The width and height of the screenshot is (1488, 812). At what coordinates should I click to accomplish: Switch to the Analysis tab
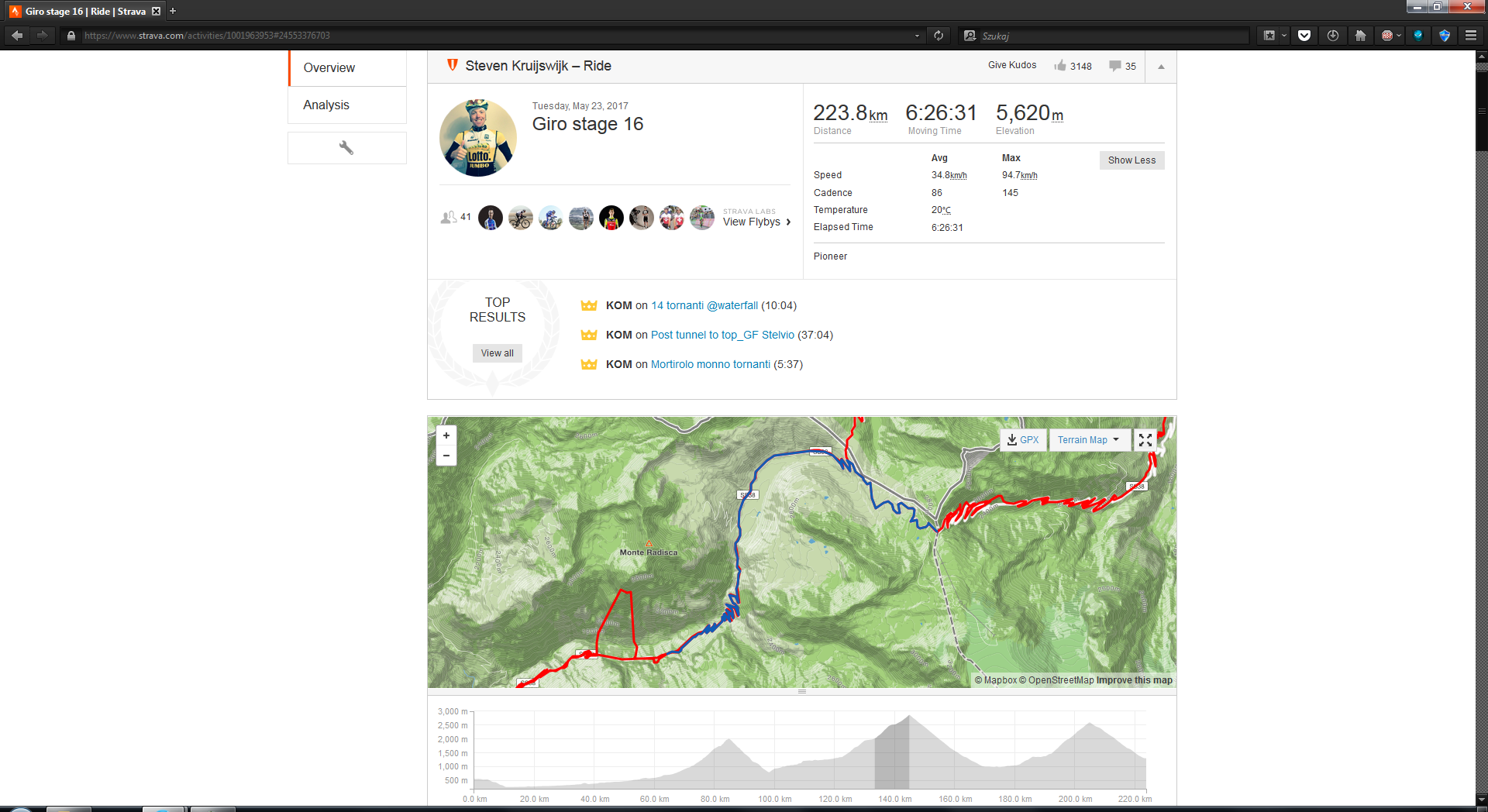tap(326, 105)
